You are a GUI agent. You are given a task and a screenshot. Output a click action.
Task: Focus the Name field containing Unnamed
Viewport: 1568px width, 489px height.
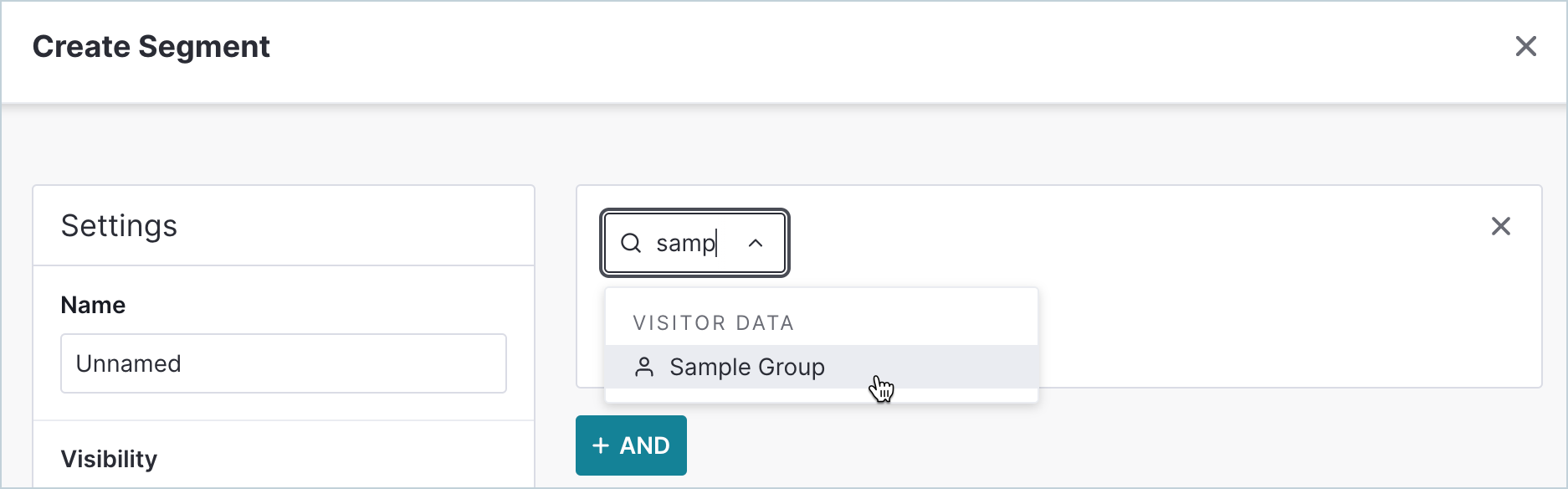click(283, 363)
